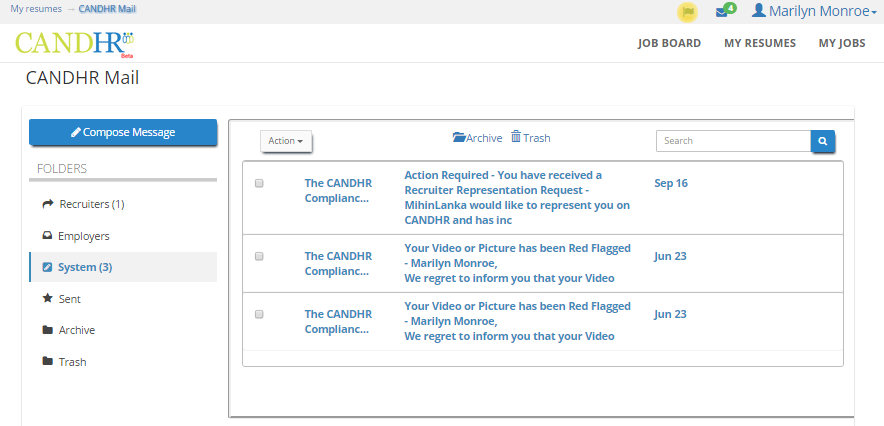The image size is (884, 426).
Task: Open MY RESUMES menu item
Action: 760,43
